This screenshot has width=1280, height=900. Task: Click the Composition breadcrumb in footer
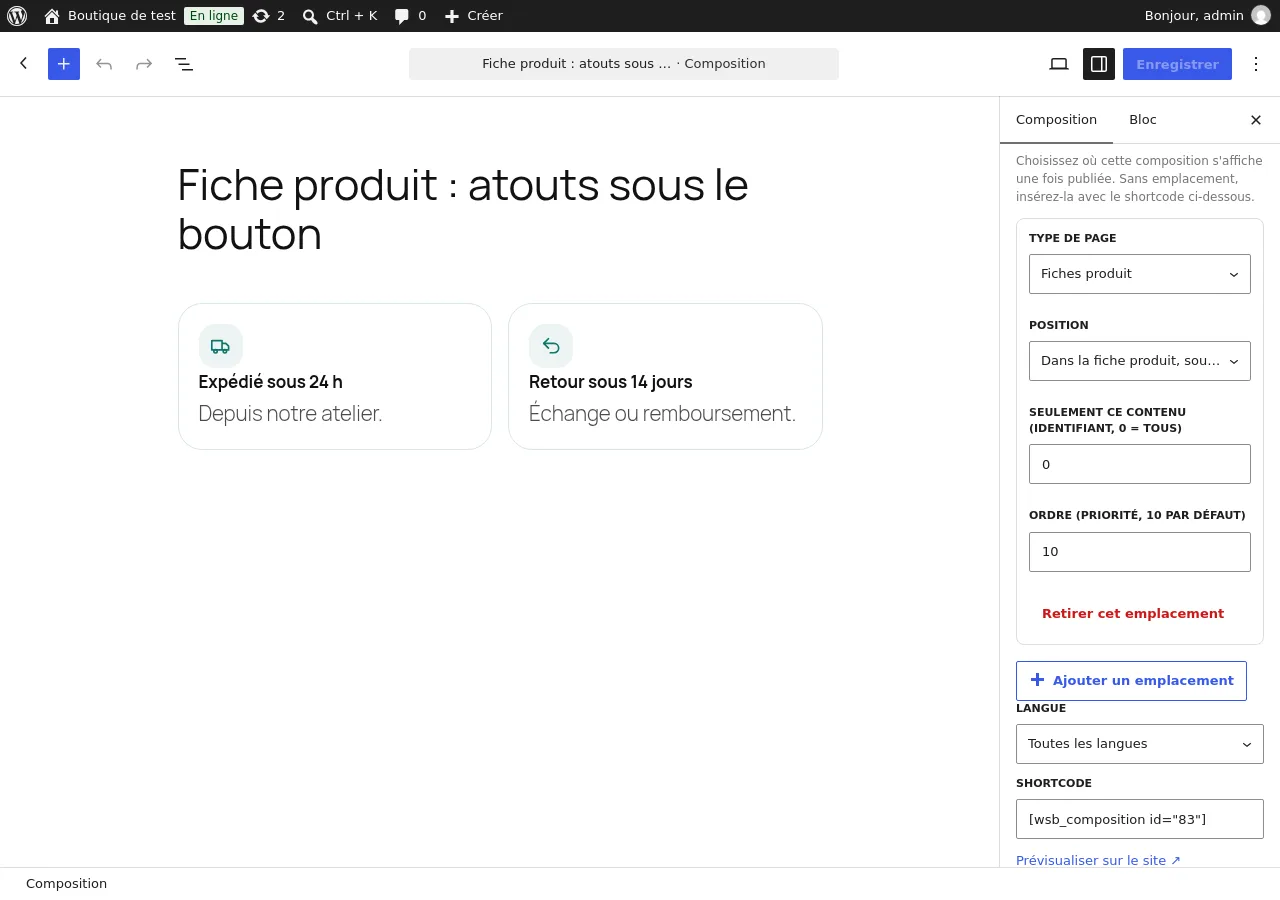[66, 884]
